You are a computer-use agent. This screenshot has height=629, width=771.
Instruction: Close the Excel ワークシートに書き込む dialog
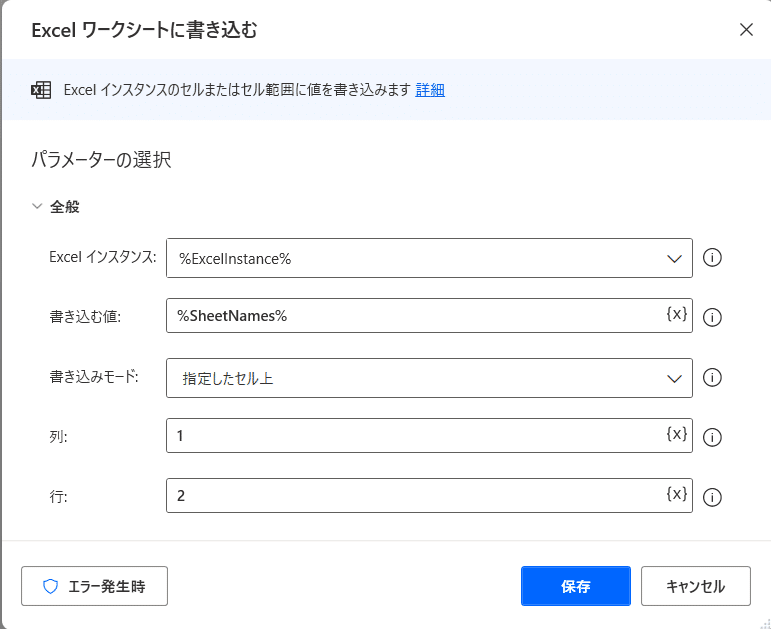[746, 29]
